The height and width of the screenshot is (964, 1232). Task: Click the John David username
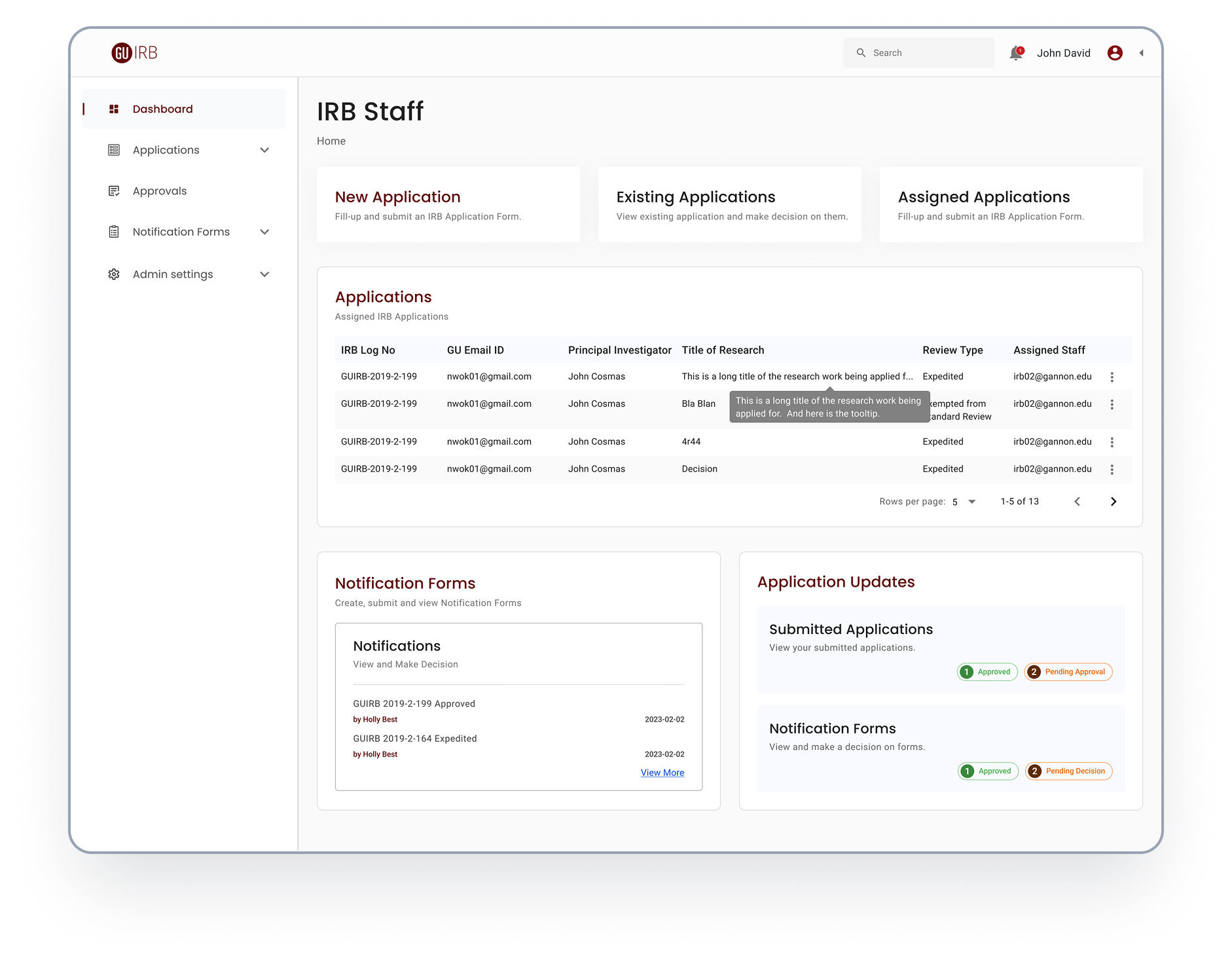(x=1064, y=53)
